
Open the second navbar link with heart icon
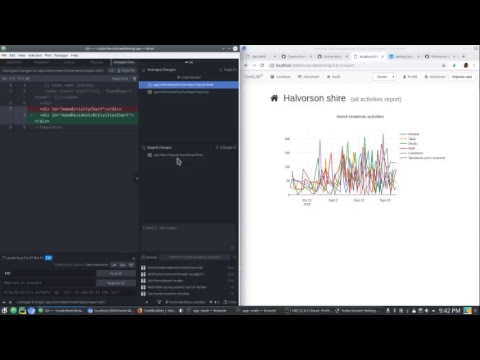click(x=309, y=77)
